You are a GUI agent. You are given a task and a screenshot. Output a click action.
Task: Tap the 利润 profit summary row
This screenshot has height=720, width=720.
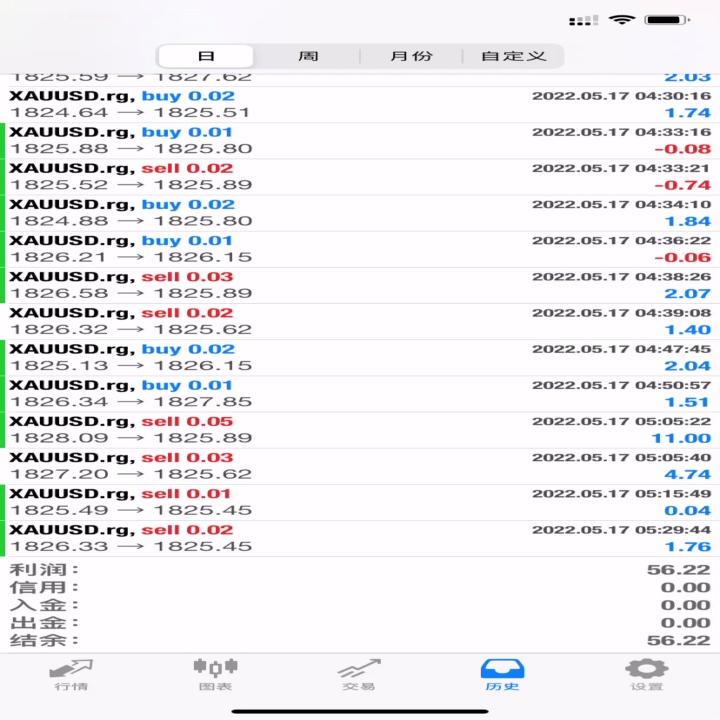click(x=360, y=569)
